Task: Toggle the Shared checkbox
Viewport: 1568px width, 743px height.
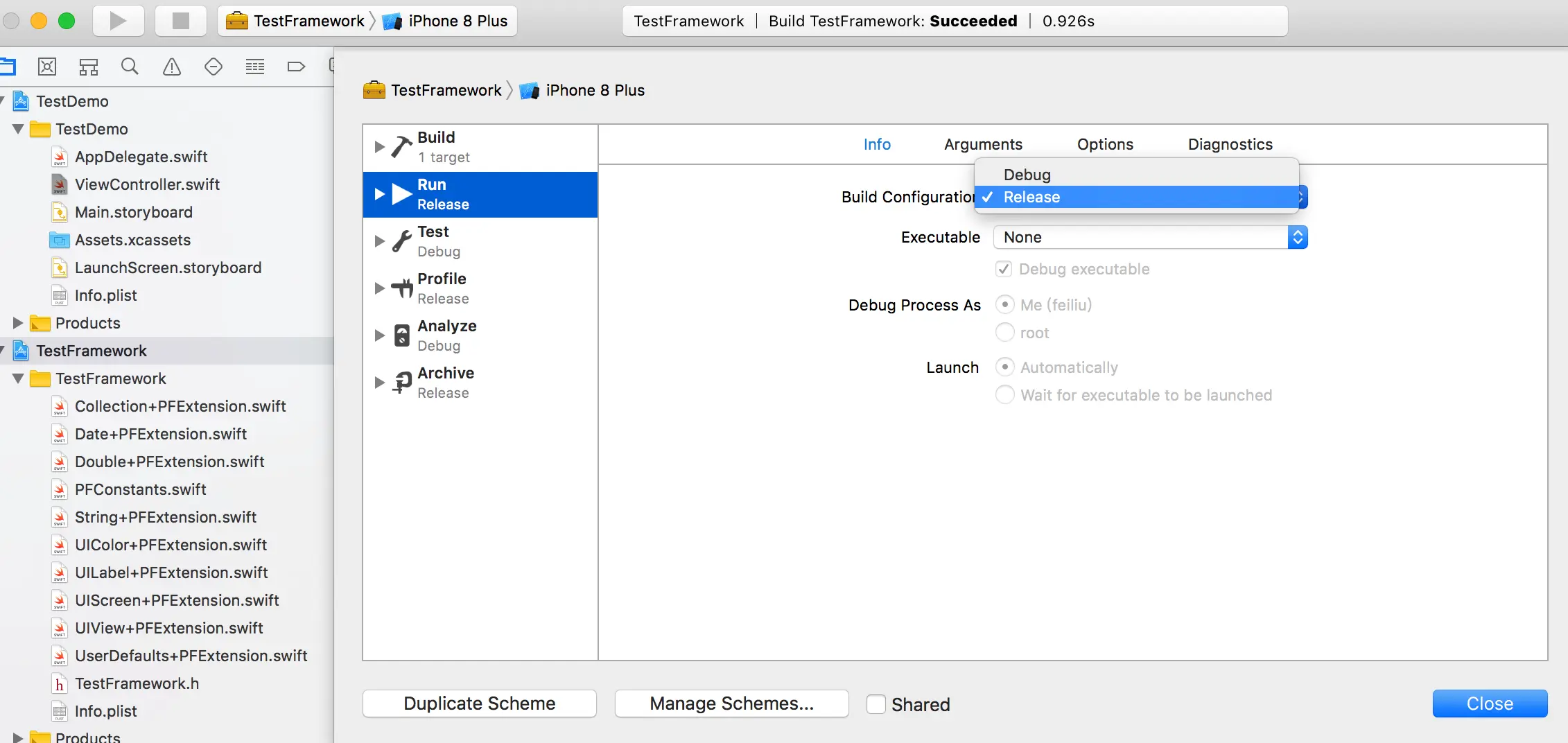Action: 876,704
